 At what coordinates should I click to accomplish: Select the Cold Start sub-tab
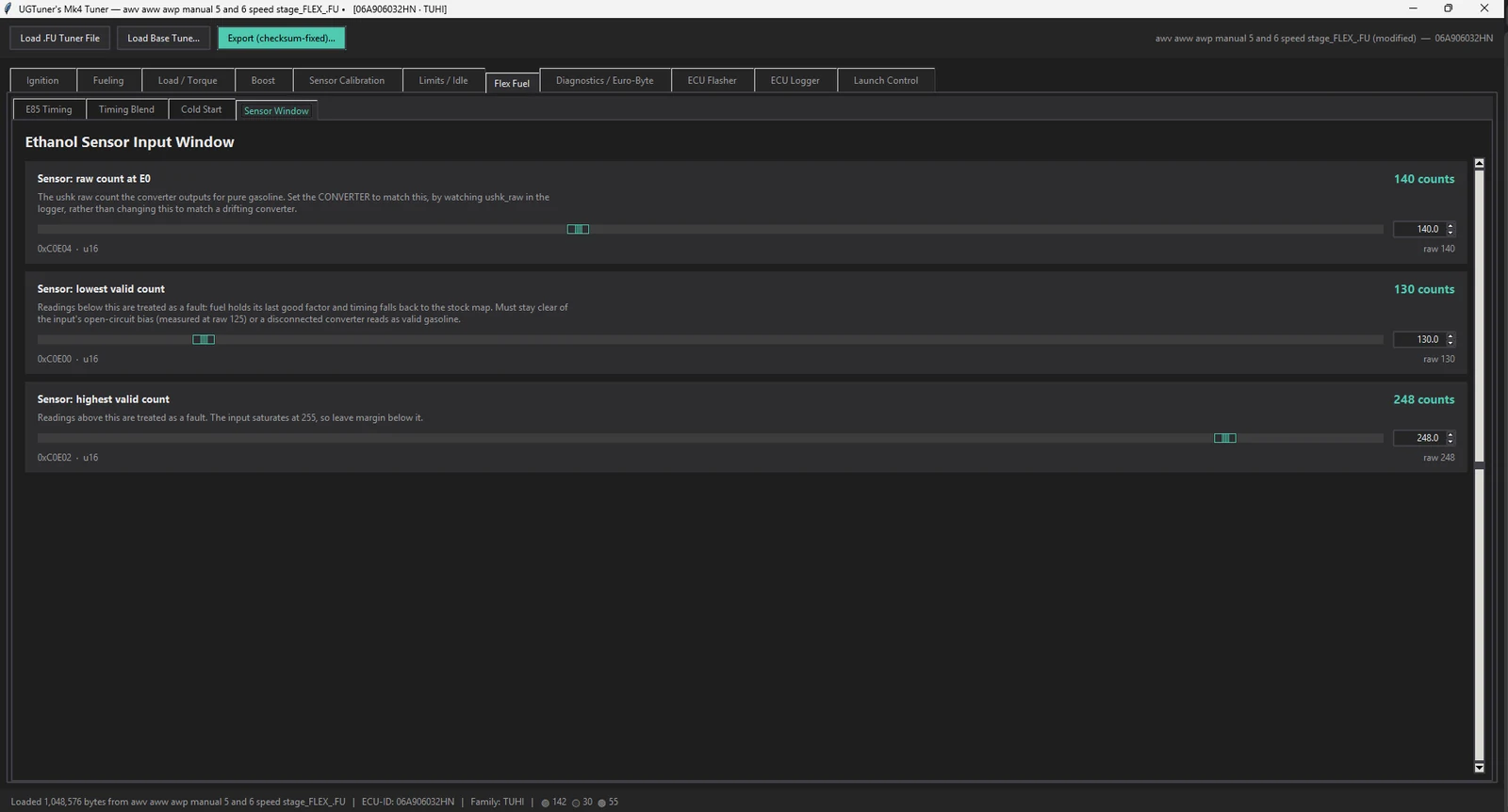point(202,109)
